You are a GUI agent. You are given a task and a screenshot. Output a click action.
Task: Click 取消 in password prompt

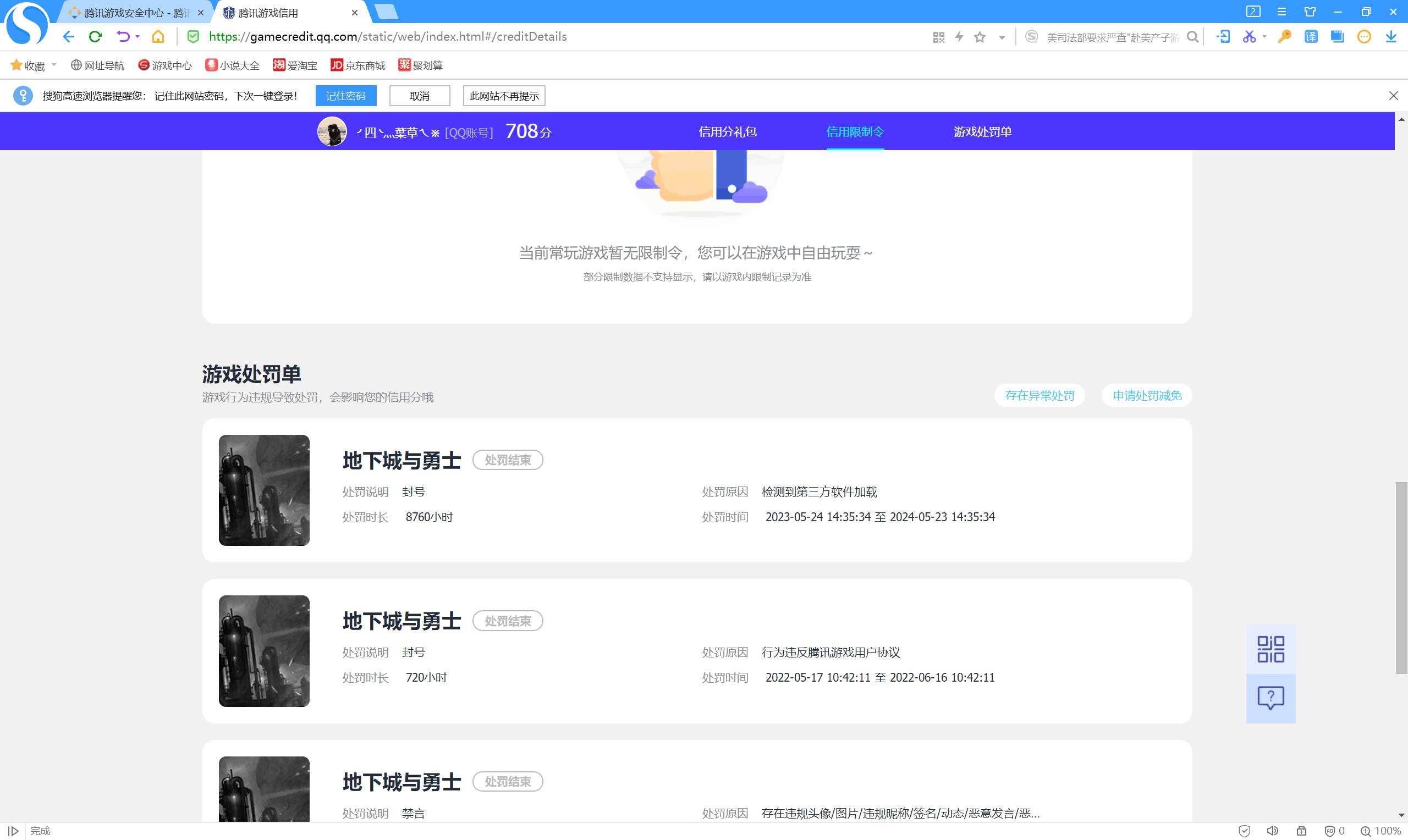click(x=420, y=96)
